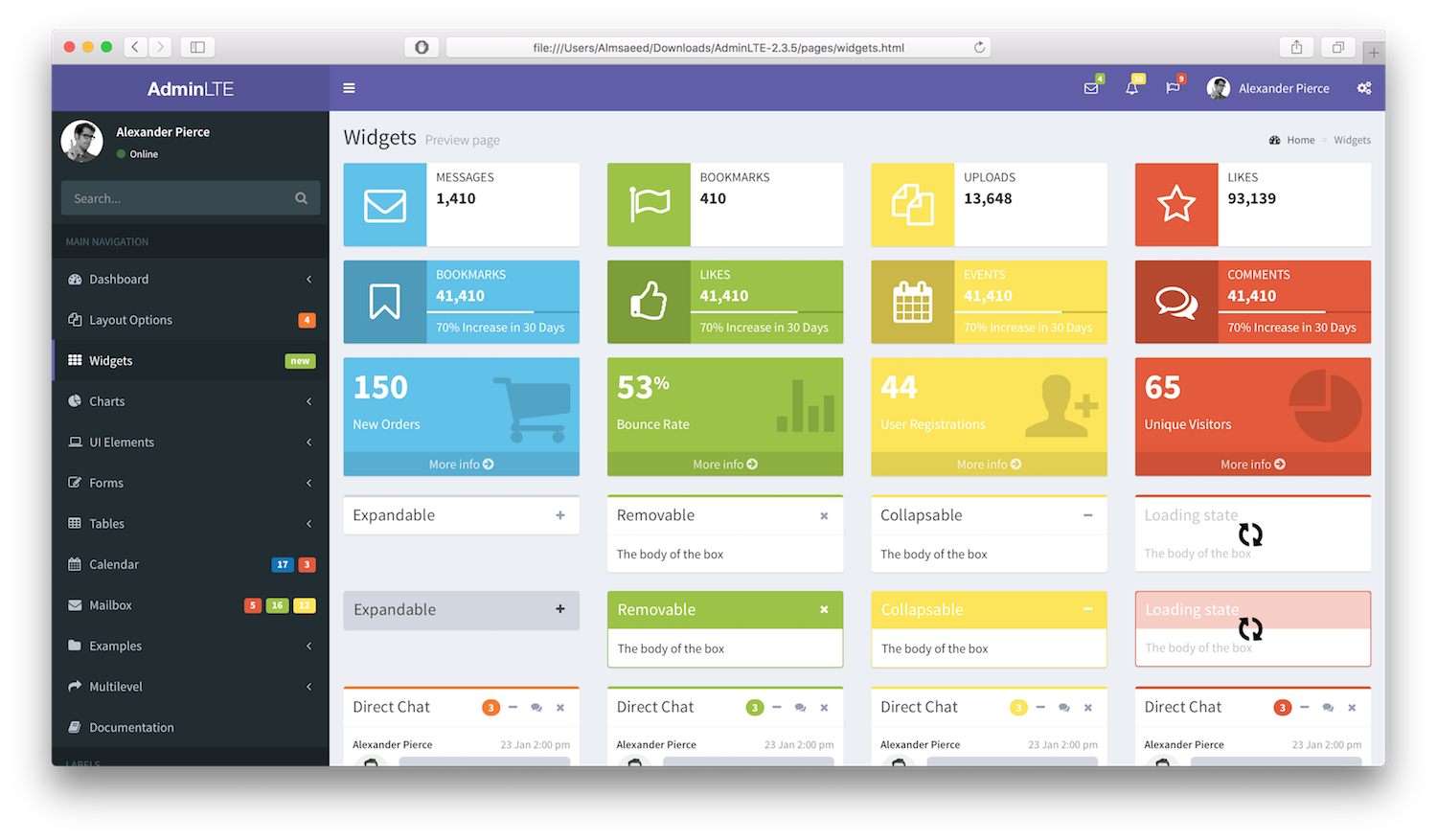Click More info on New Orders box
This screenshot has height=840, width=1437.
(461, 465)
